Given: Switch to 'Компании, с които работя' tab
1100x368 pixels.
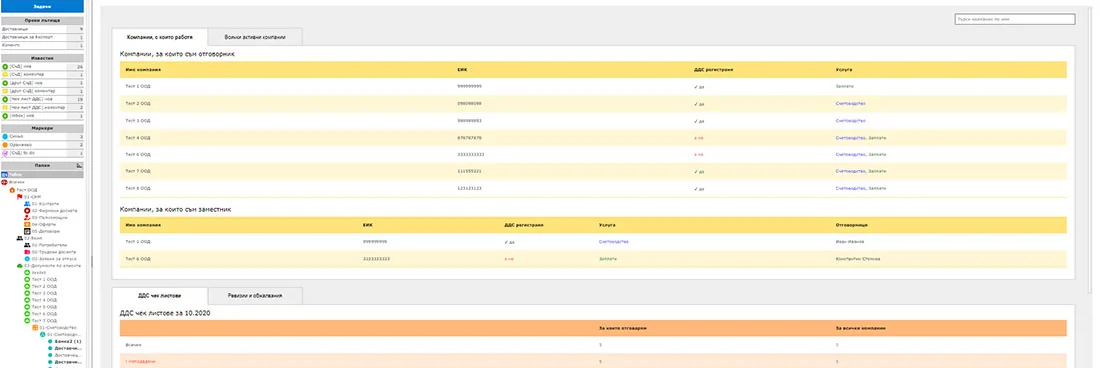Looking at the screenshot, I should [159, 36].
